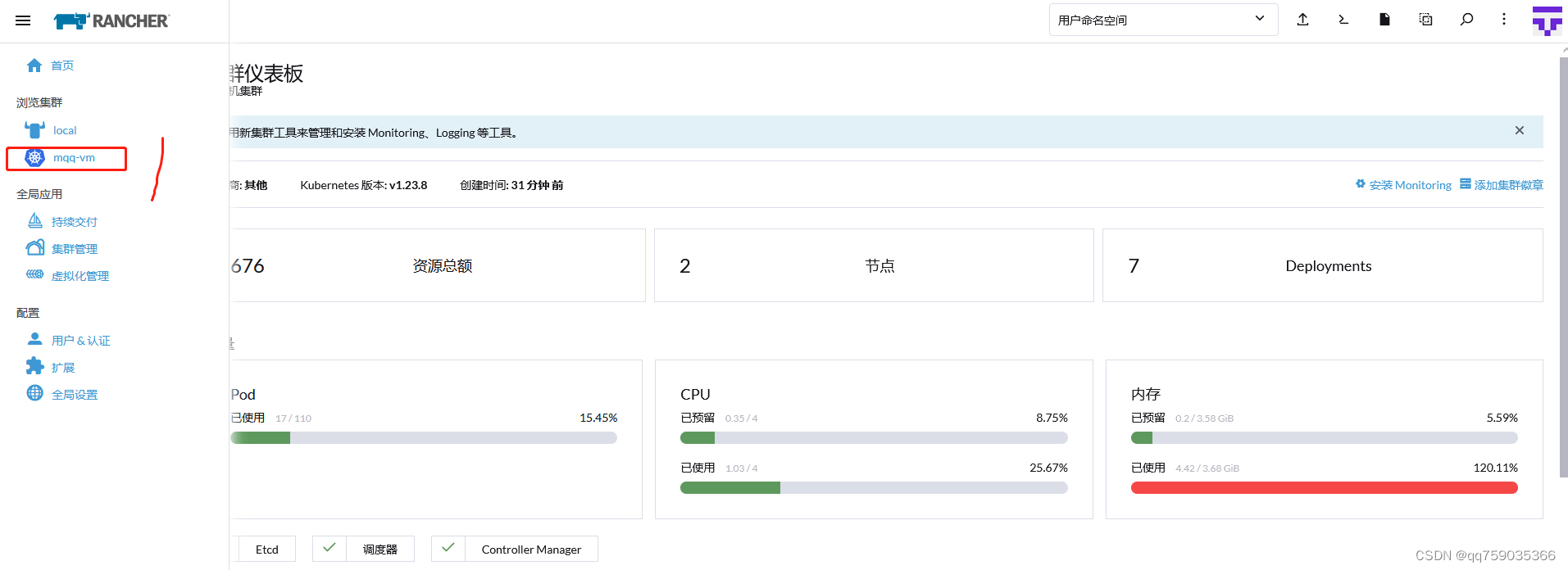Click the barn icon for 集群管理

(x=34, y=247)
